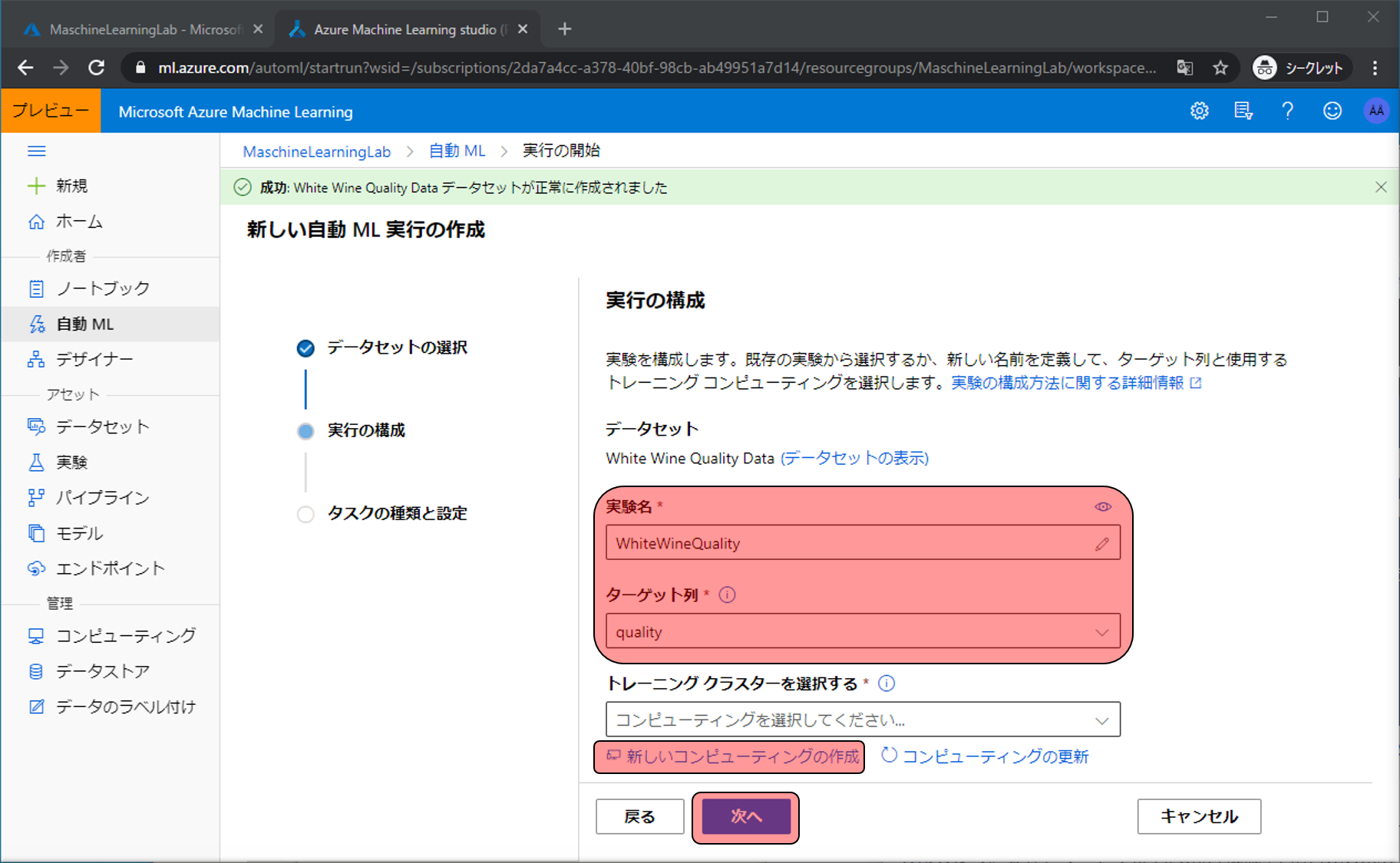Open the smiley feedback icon
Viewport: 1400px width, 863px height.
(1332, 111)
